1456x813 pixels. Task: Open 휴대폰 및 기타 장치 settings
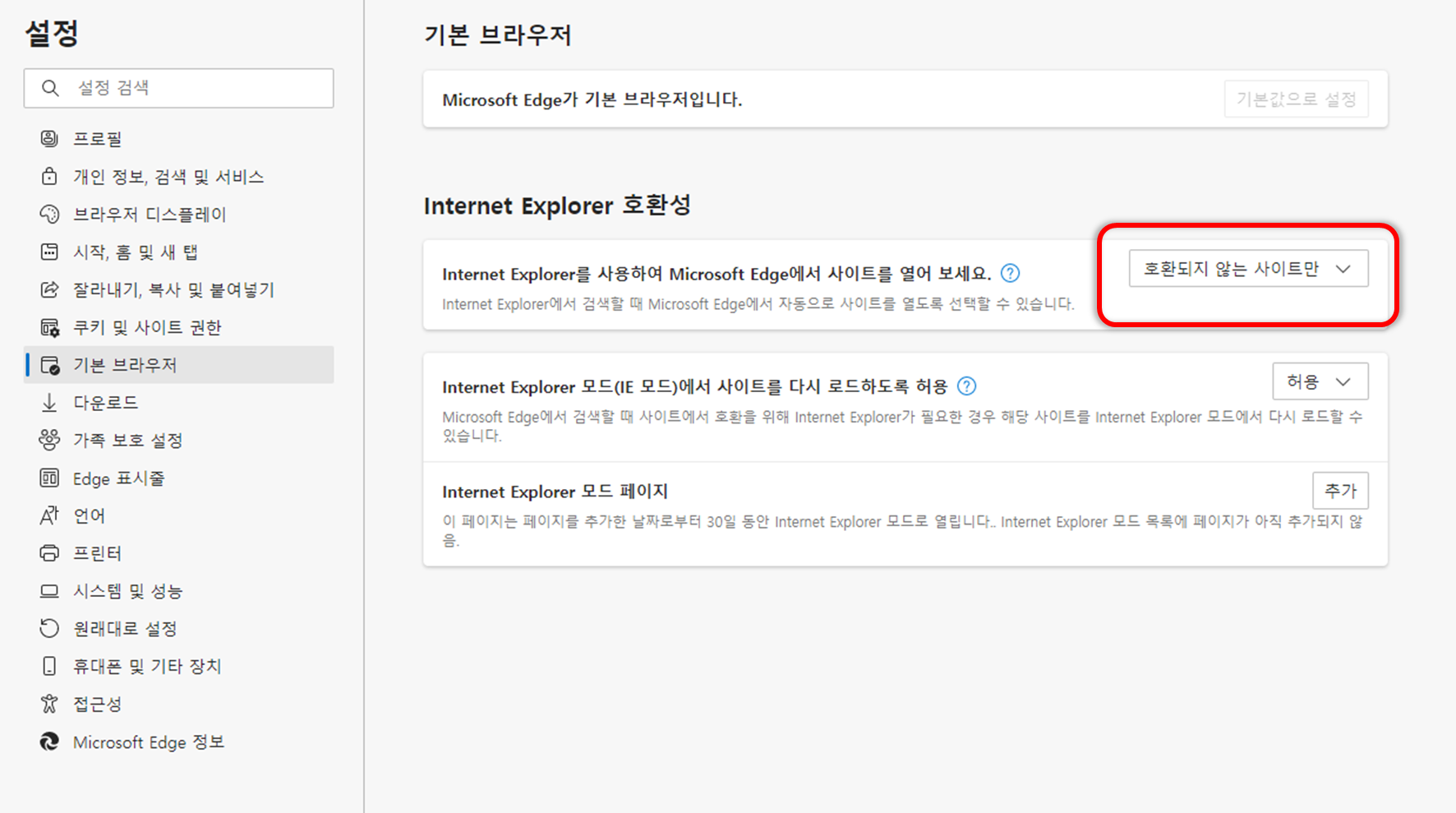[x=179, y=666]
